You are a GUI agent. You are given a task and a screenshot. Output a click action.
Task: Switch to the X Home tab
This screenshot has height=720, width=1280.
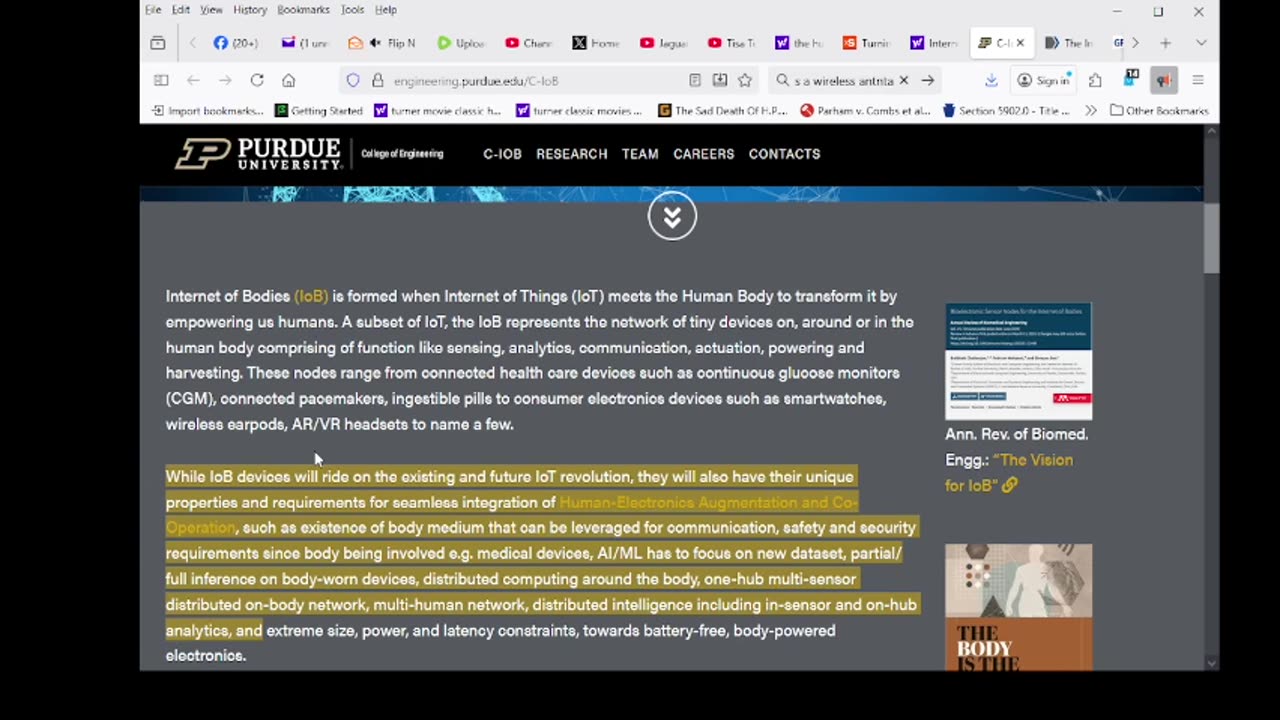(596, 43)
